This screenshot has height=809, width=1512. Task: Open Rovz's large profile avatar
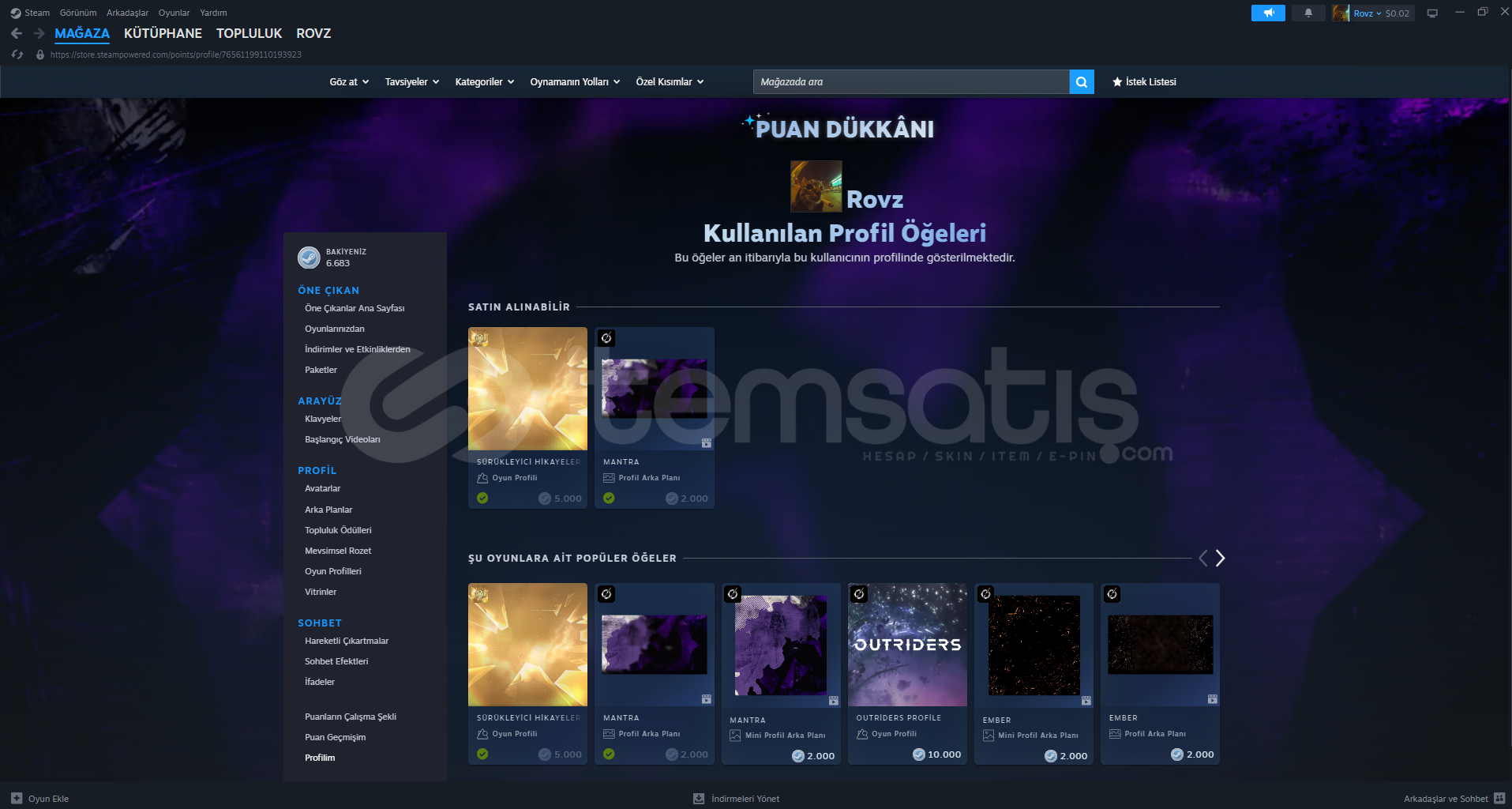coord(816,186)
